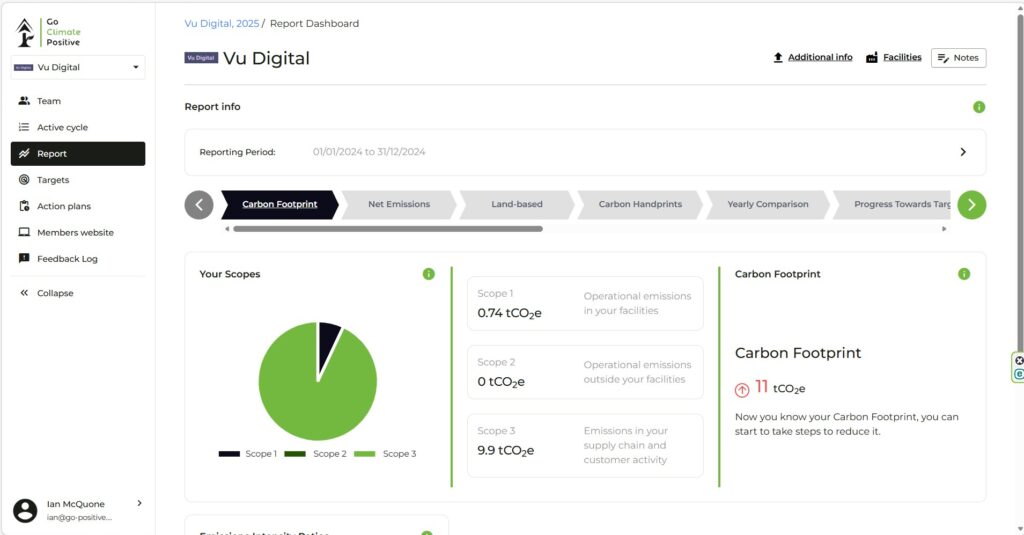1024x535 pixels.
Task: Click the Scope 1 0.74 tCO2e card
Action: tap(585, 304)
